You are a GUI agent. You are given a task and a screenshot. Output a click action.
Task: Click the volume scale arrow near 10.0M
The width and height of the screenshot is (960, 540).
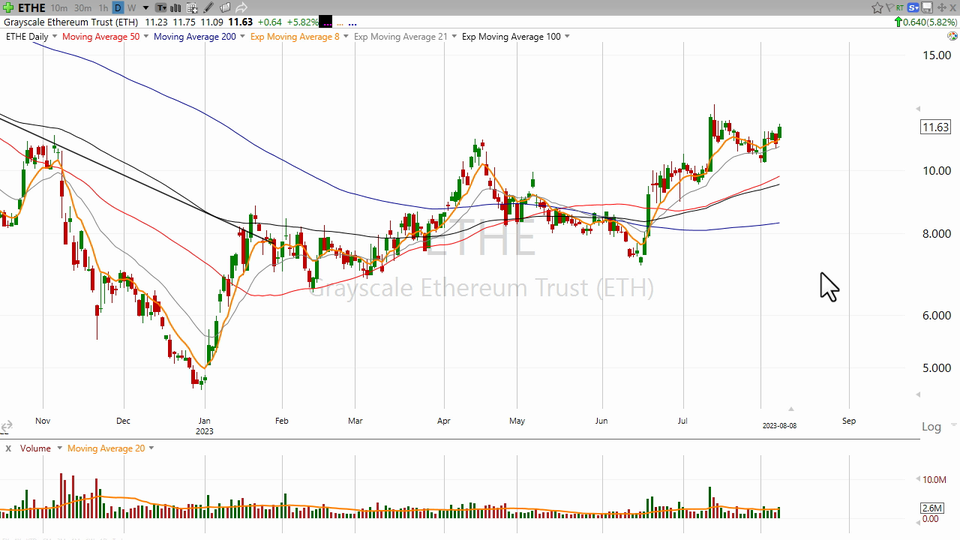918,479
